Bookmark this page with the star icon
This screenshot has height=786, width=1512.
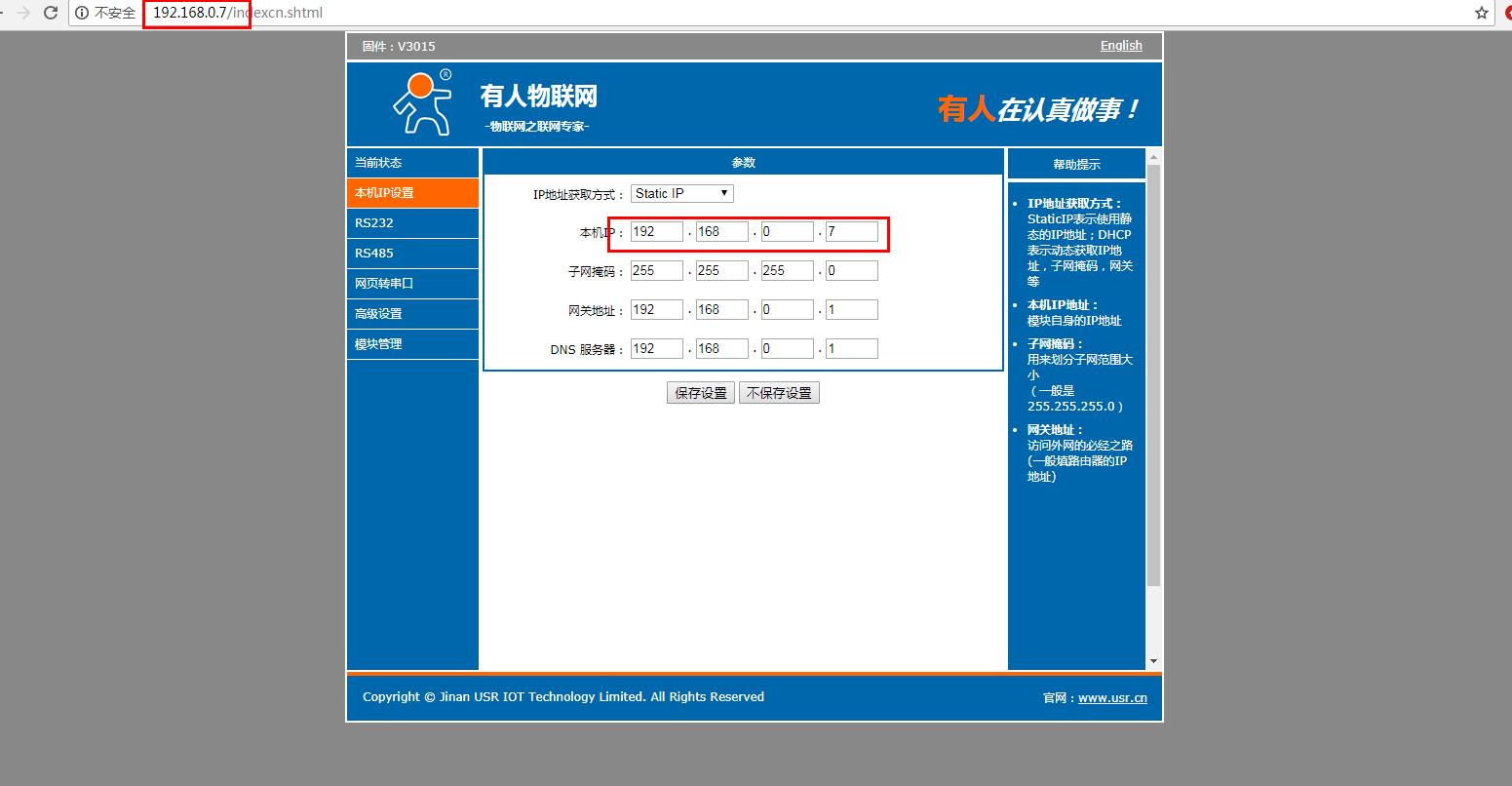1482,14
